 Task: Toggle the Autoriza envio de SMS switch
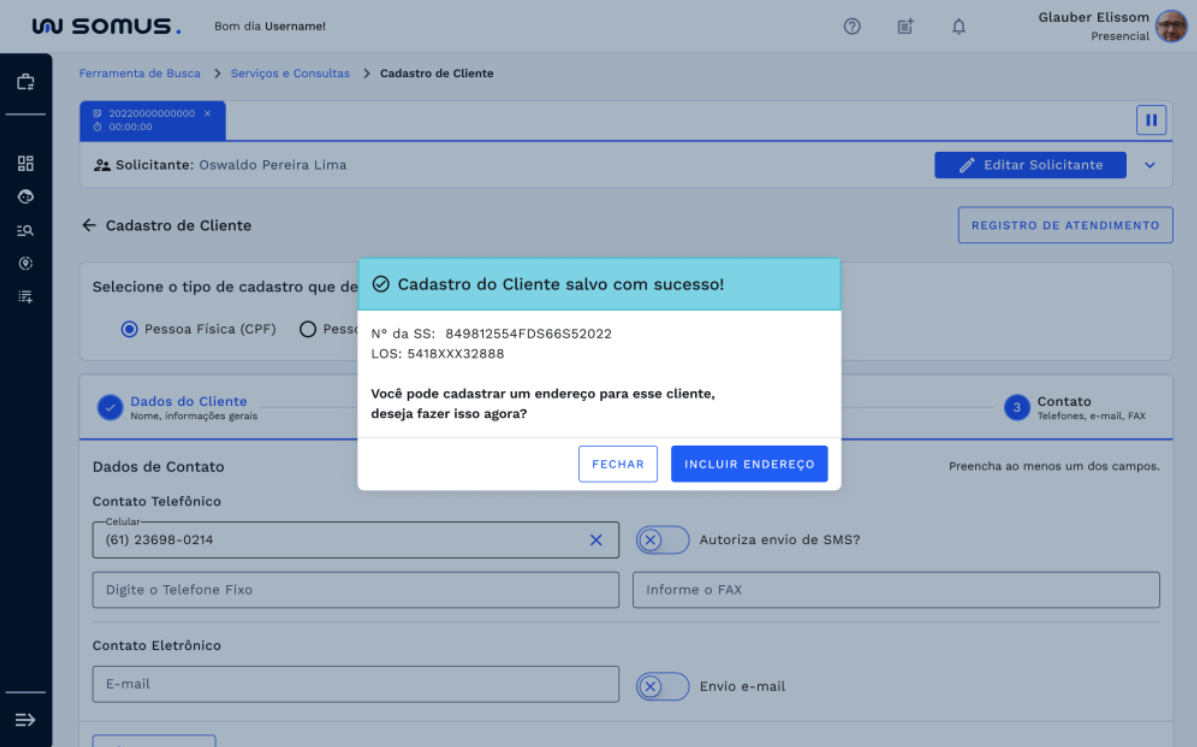point(662,540)
